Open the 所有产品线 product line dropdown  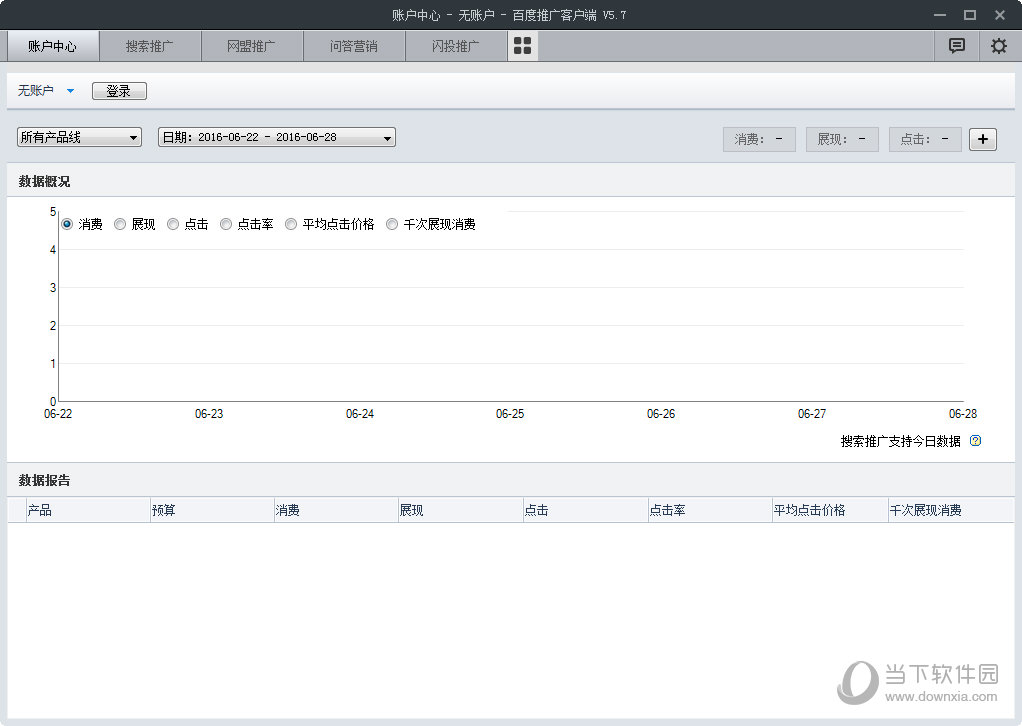pyautogui.click(x=80, y=137)
